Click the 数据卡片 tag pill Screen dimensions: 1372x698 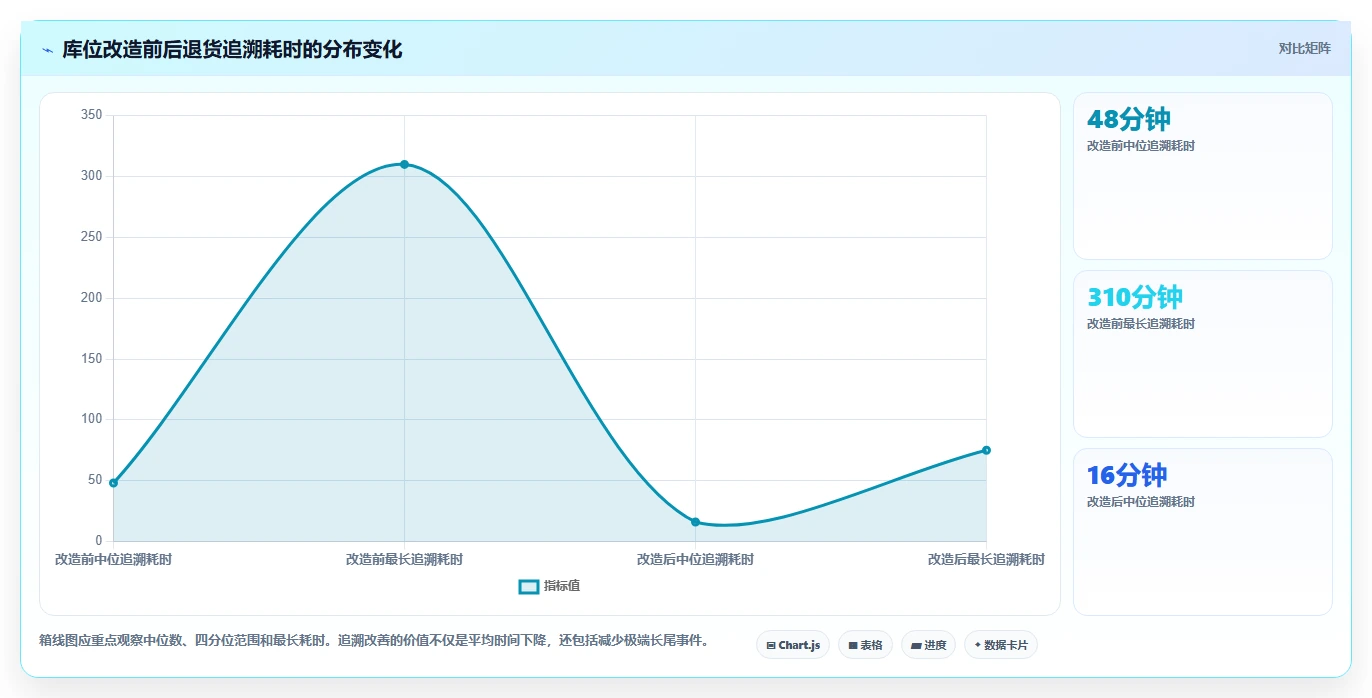point(1001,645)
